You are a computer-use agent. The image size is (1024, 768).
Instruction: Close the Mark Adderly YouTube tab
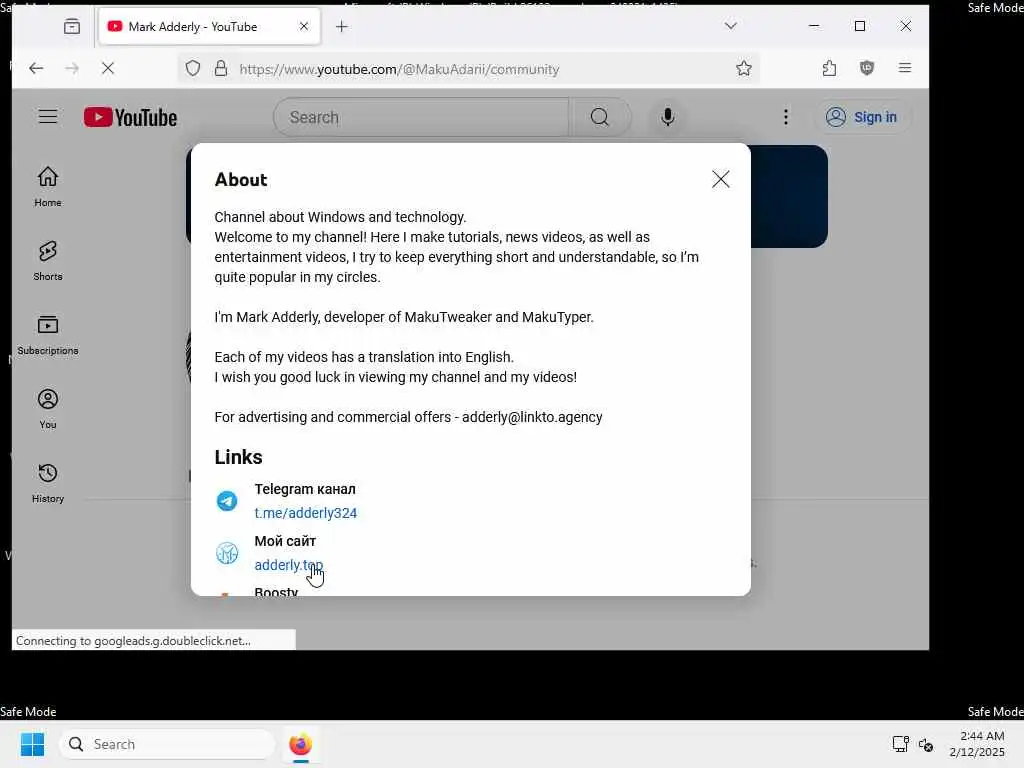[x=304, y=26]
